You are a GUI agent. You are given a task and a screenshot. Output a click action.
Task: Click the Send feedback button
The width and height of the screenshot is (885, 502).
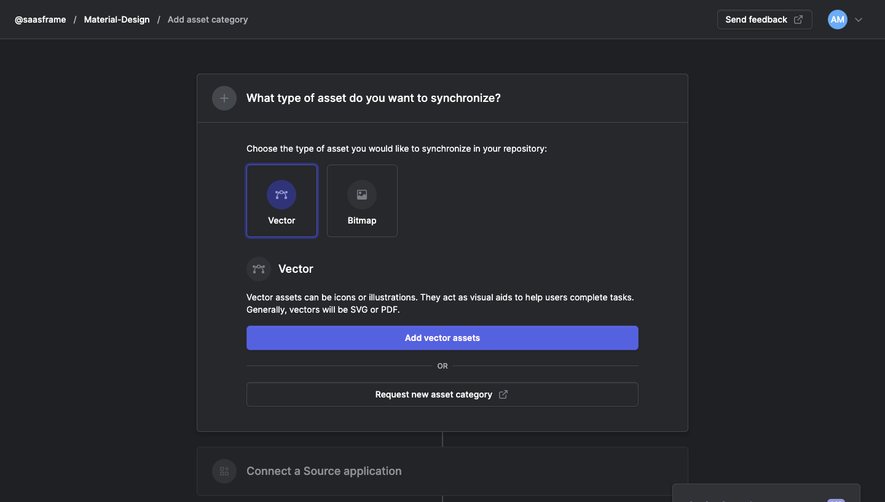pos(764,20)
